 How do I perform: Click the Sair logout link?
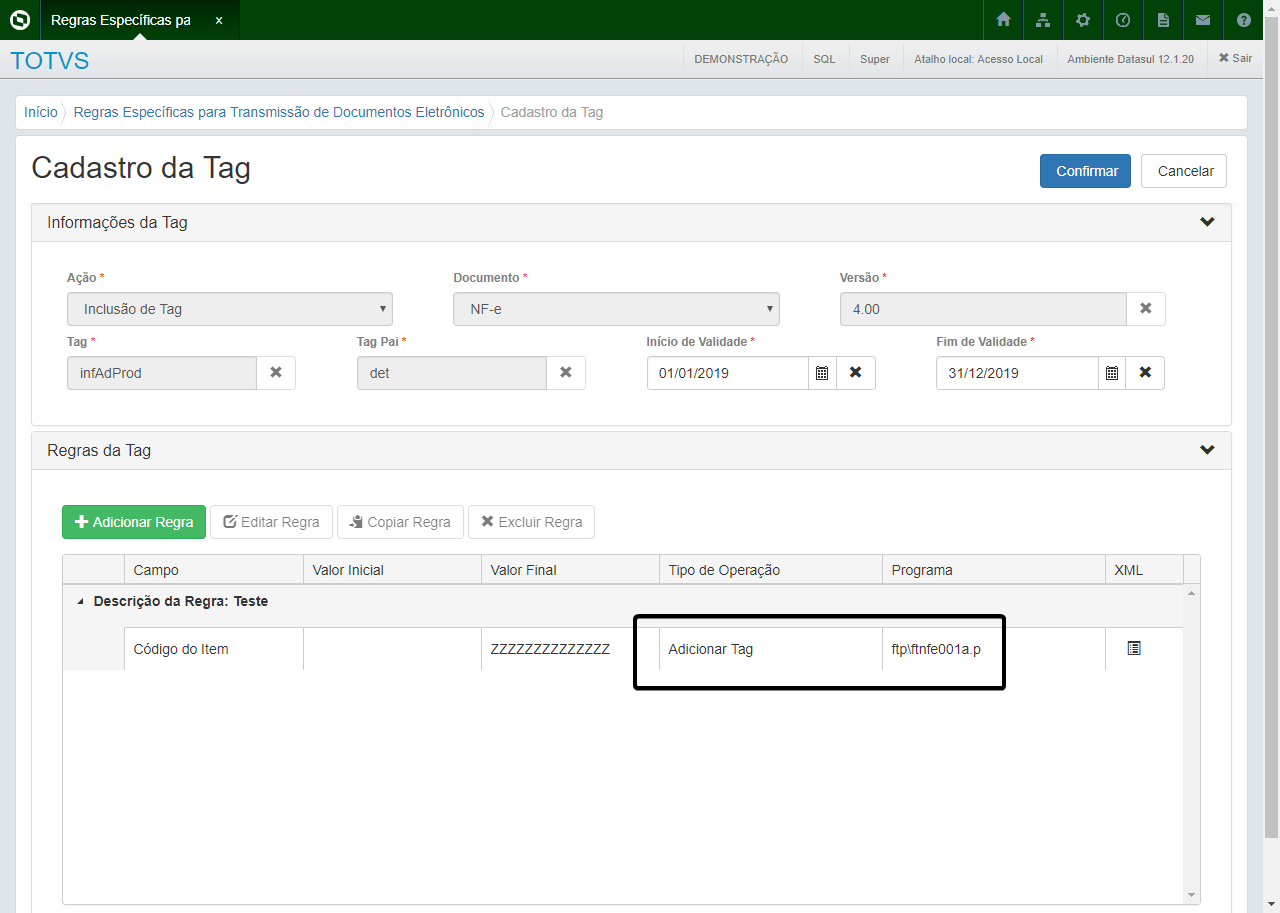[x=1235, y=59]
